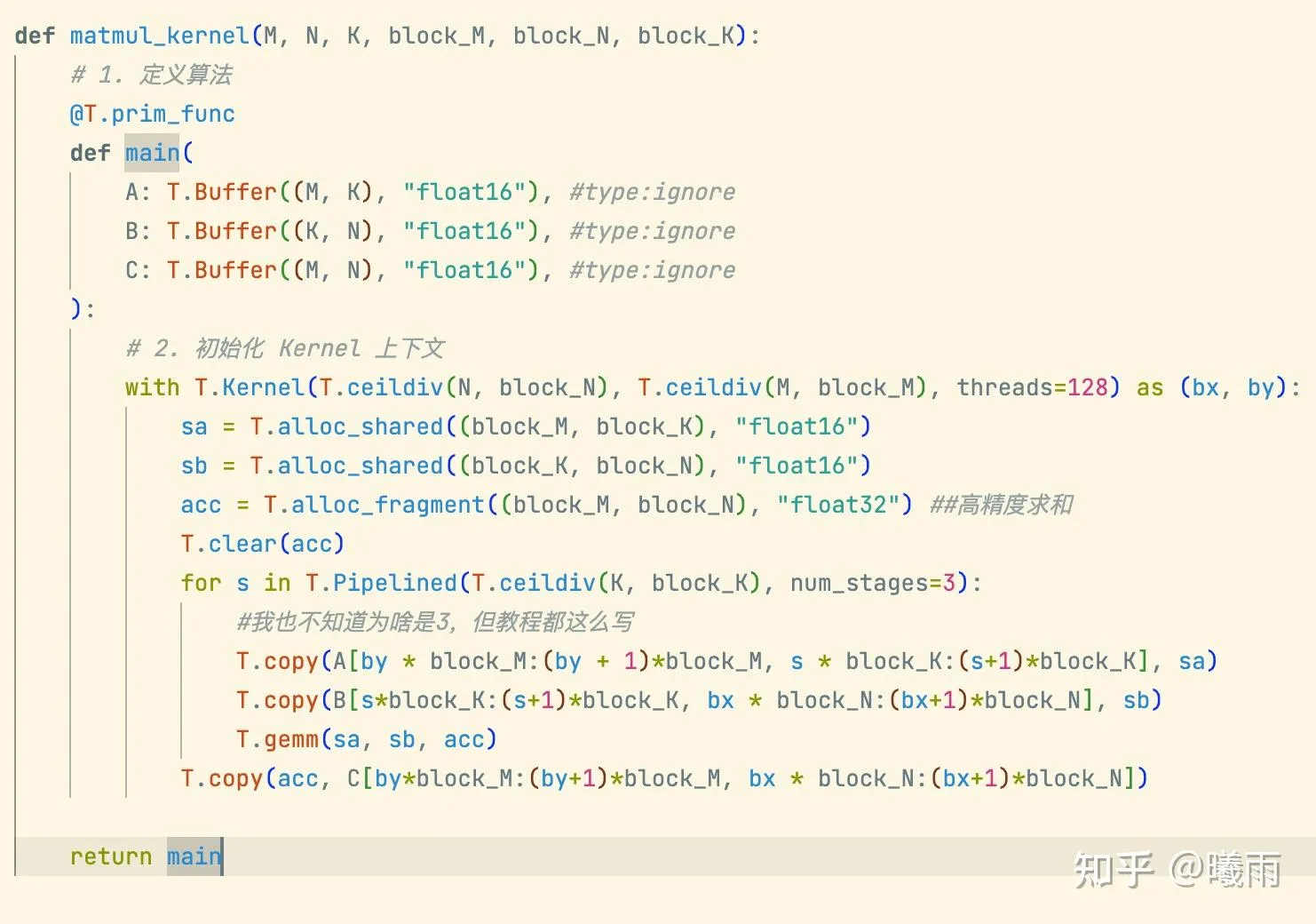
Task: Click '#type:ignore' on the 'C:' line
Action: [652, 270]
